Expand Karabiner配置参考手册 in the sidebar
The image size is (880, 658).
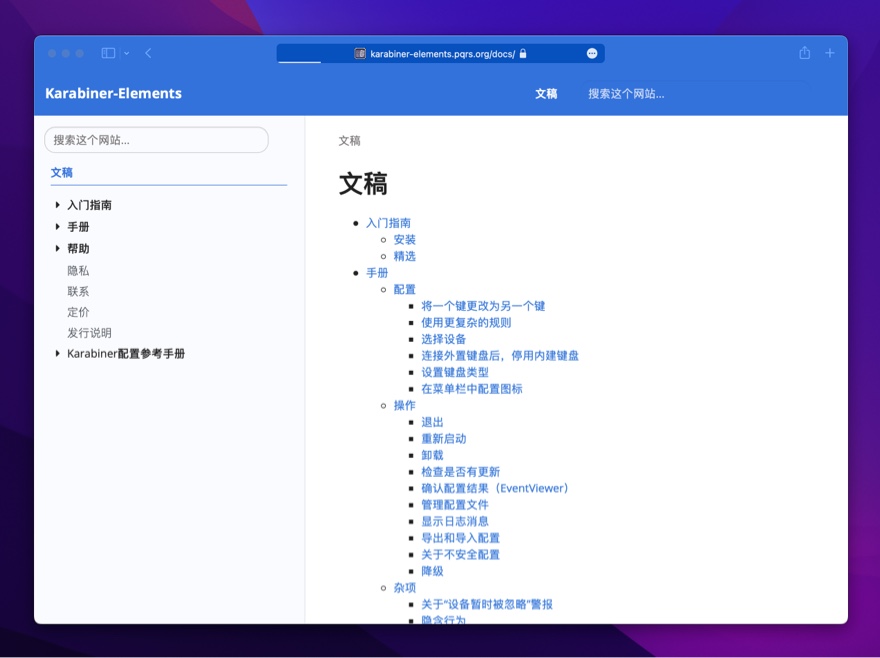tap(59, 353)
